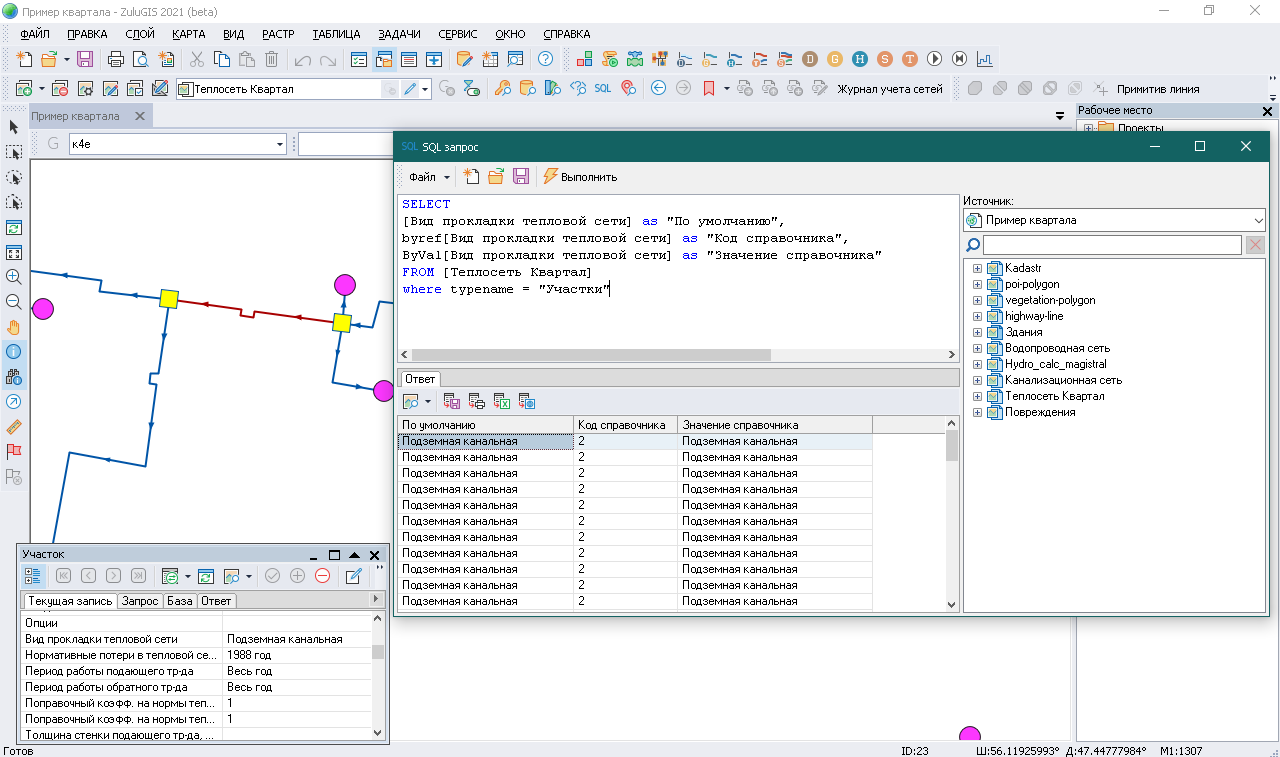Open the СЕРВИС menu
1280x757 pixels.
coord(457,34)
